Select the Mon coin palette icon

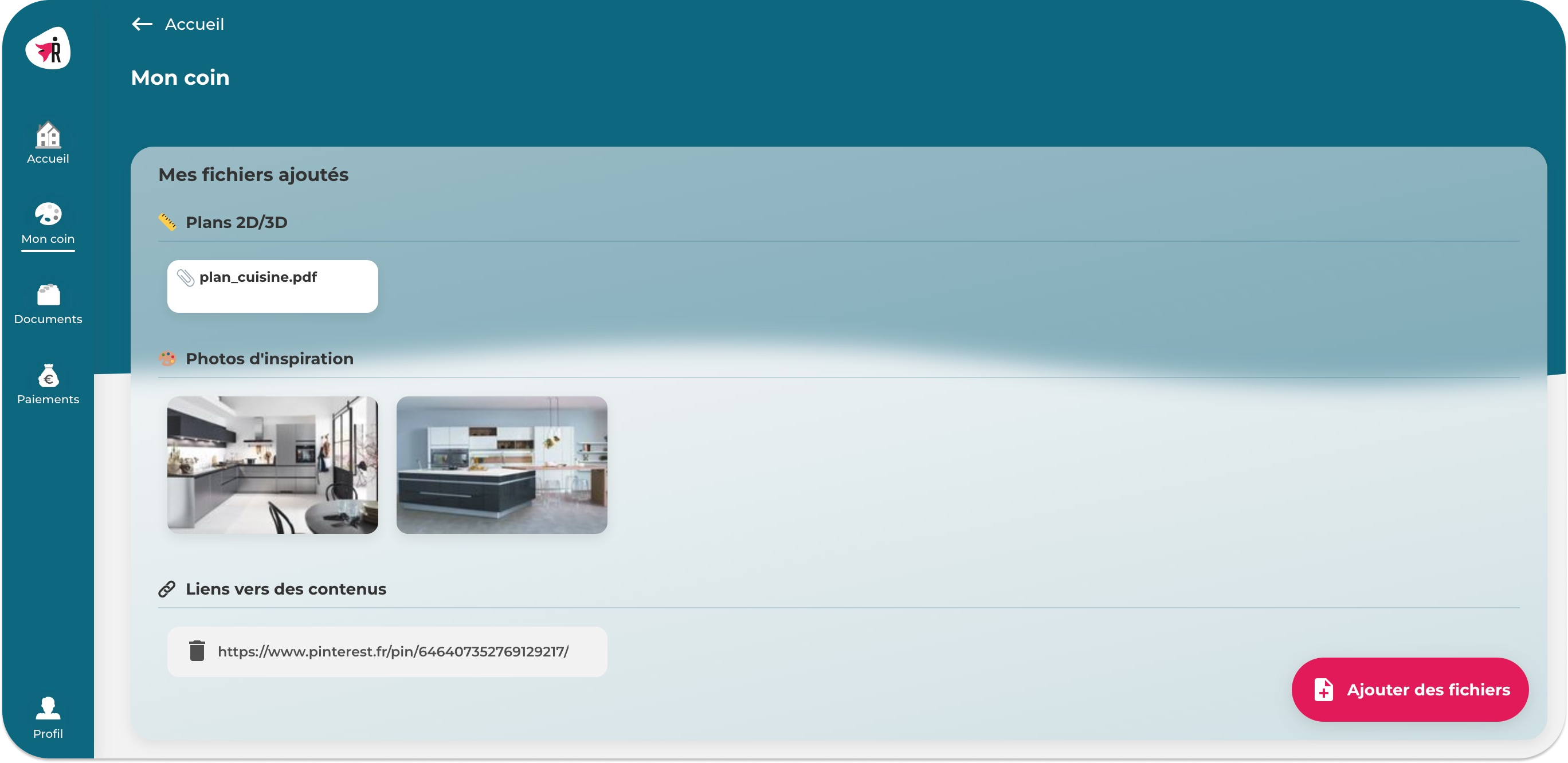pyautogui.click(x=48, y=214)
